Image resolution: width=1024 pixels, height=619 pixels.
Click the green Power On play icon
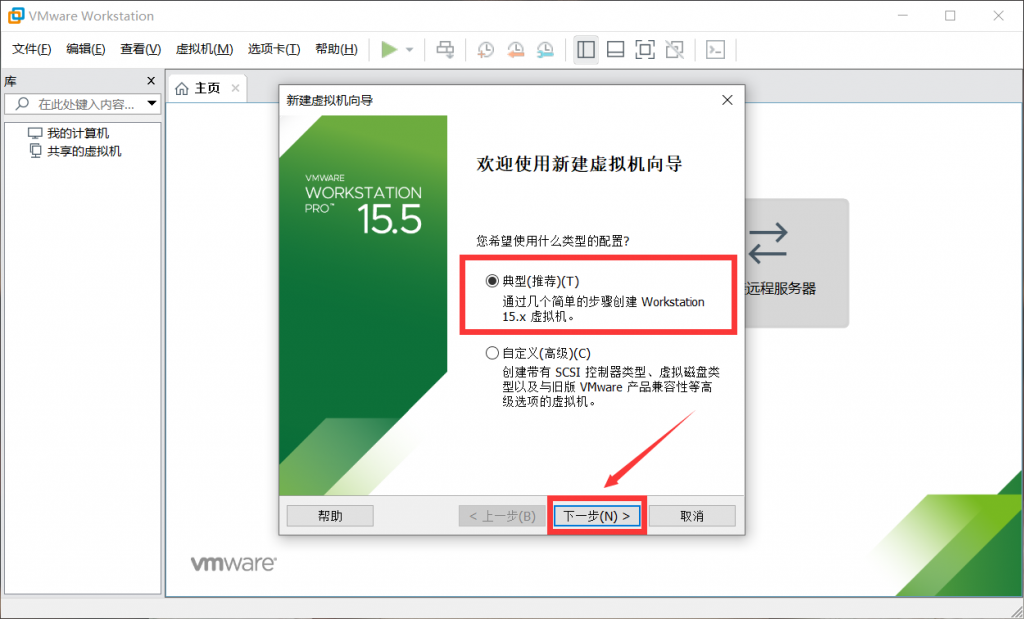tap(389, 50)
